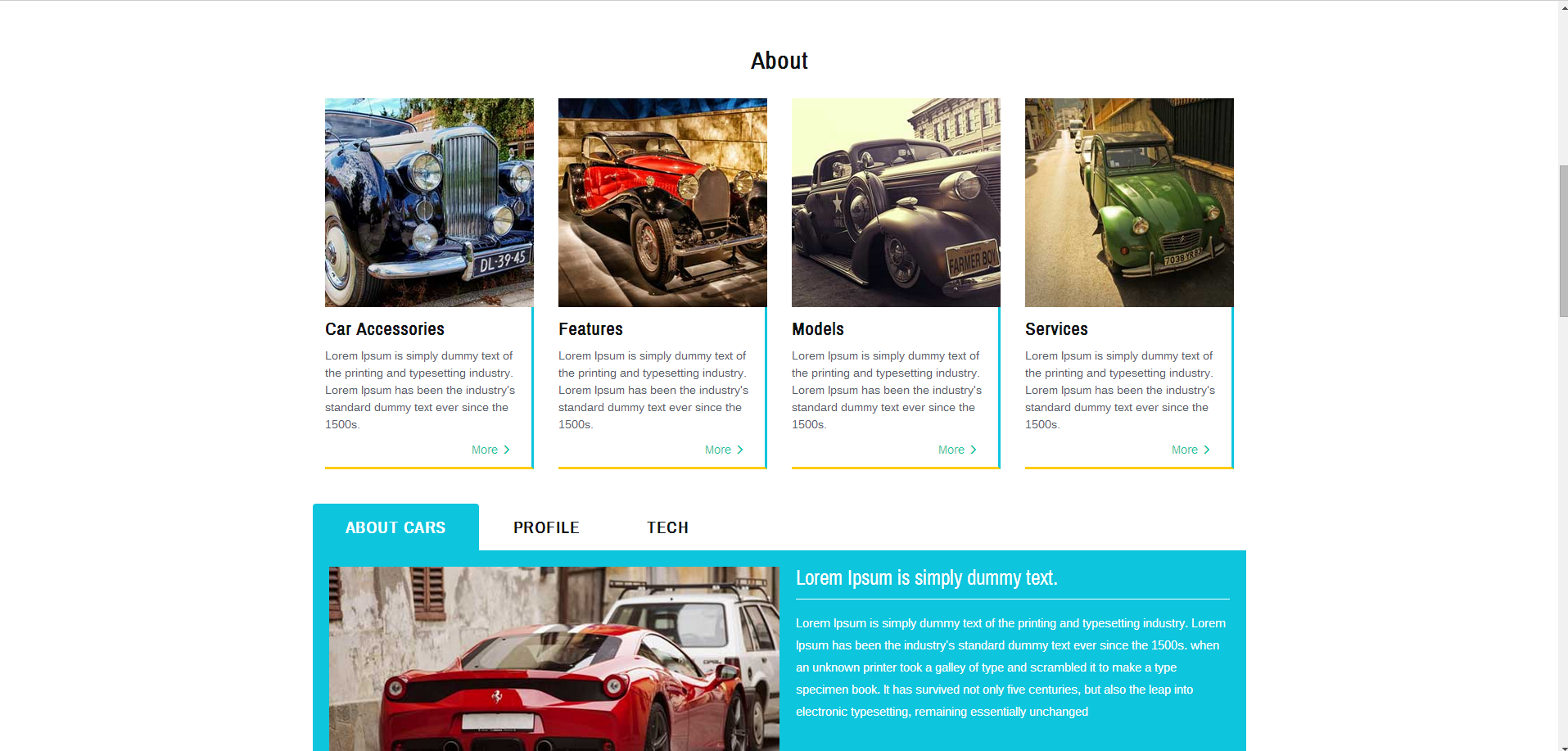Screen dimensions: 1568x751
Task: Follow the More link under Models
Action: click(951, 450)
